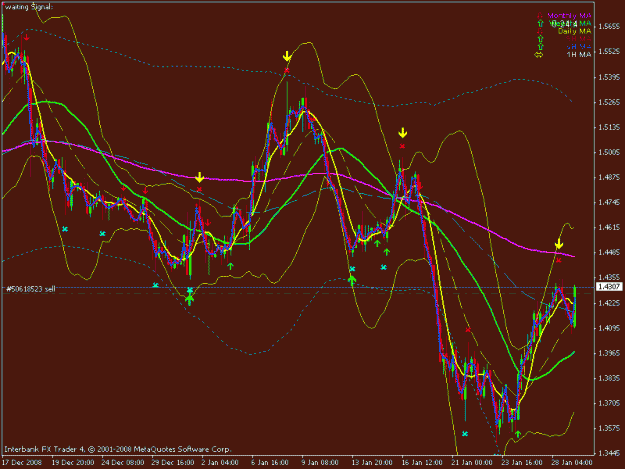Click the red cross under the 16 Jan yellow arrow

(x=402, y=146)
